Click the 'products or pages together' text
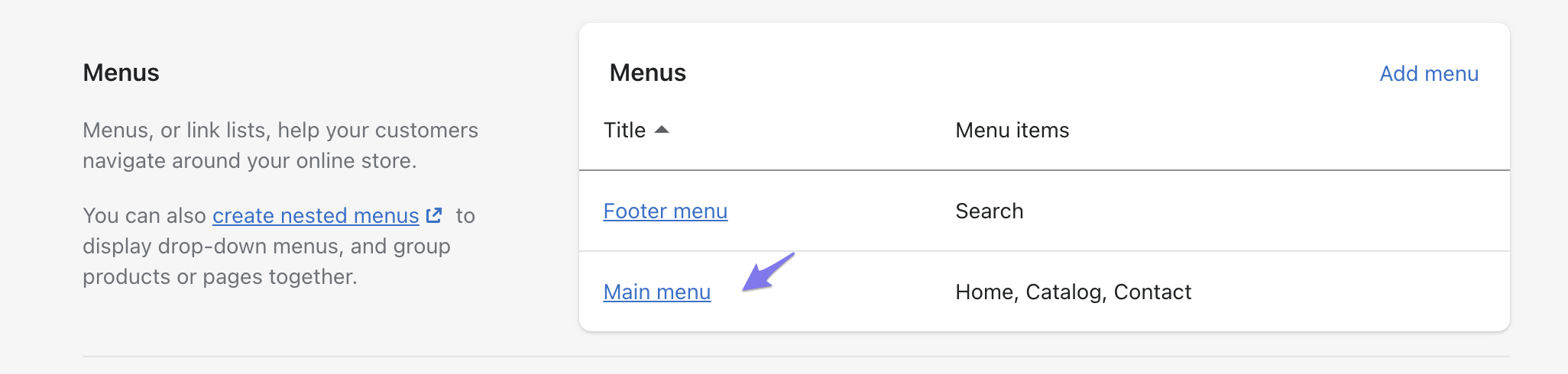This screenshot has height=374, width=1568. click(x=219, y=277)
